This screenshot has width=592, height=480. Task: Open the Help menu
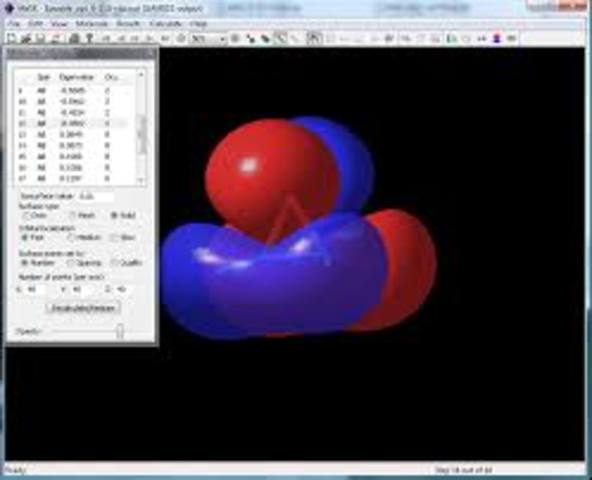(x=199, y=24)
